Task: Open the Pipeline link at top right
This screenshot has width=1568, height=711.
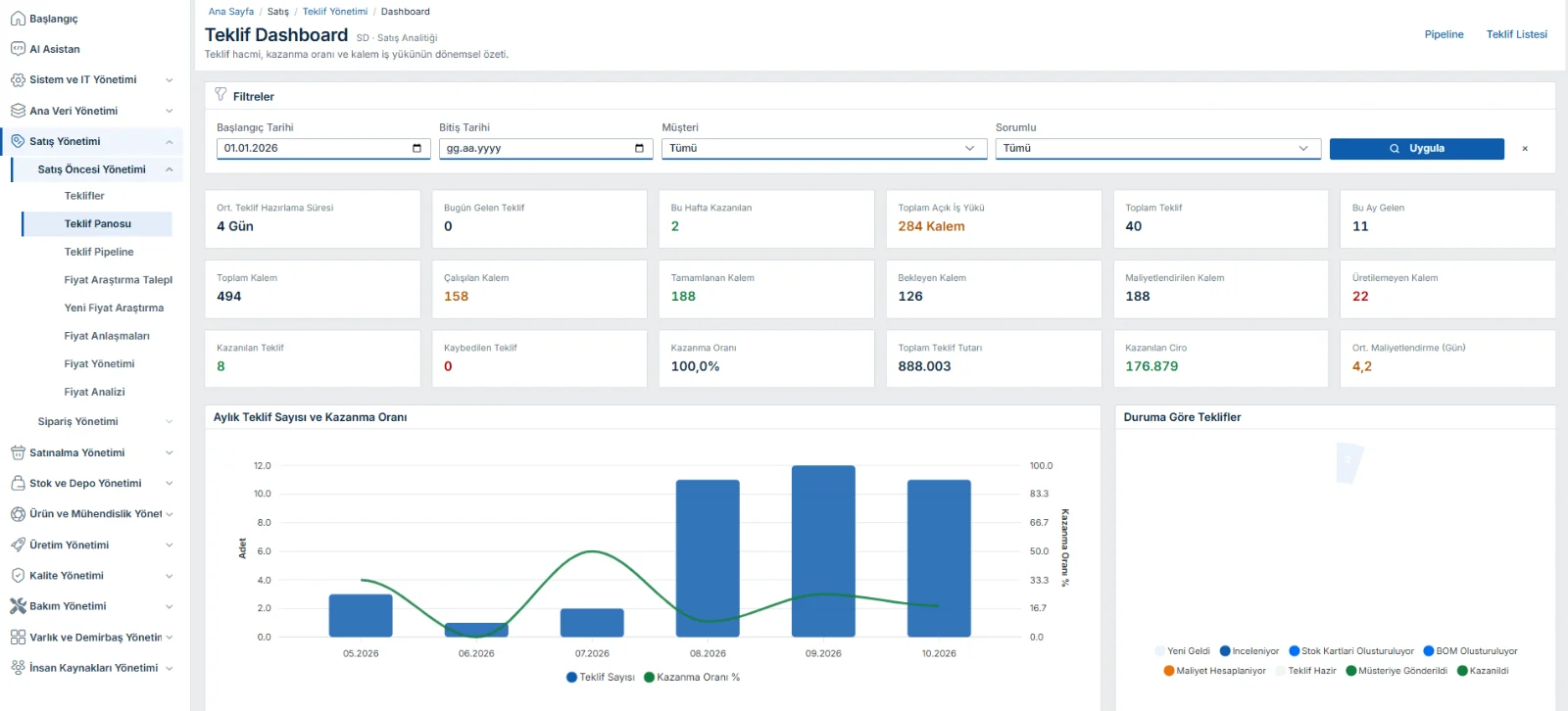Action: pyautogui.click(x=1444, y=34)
